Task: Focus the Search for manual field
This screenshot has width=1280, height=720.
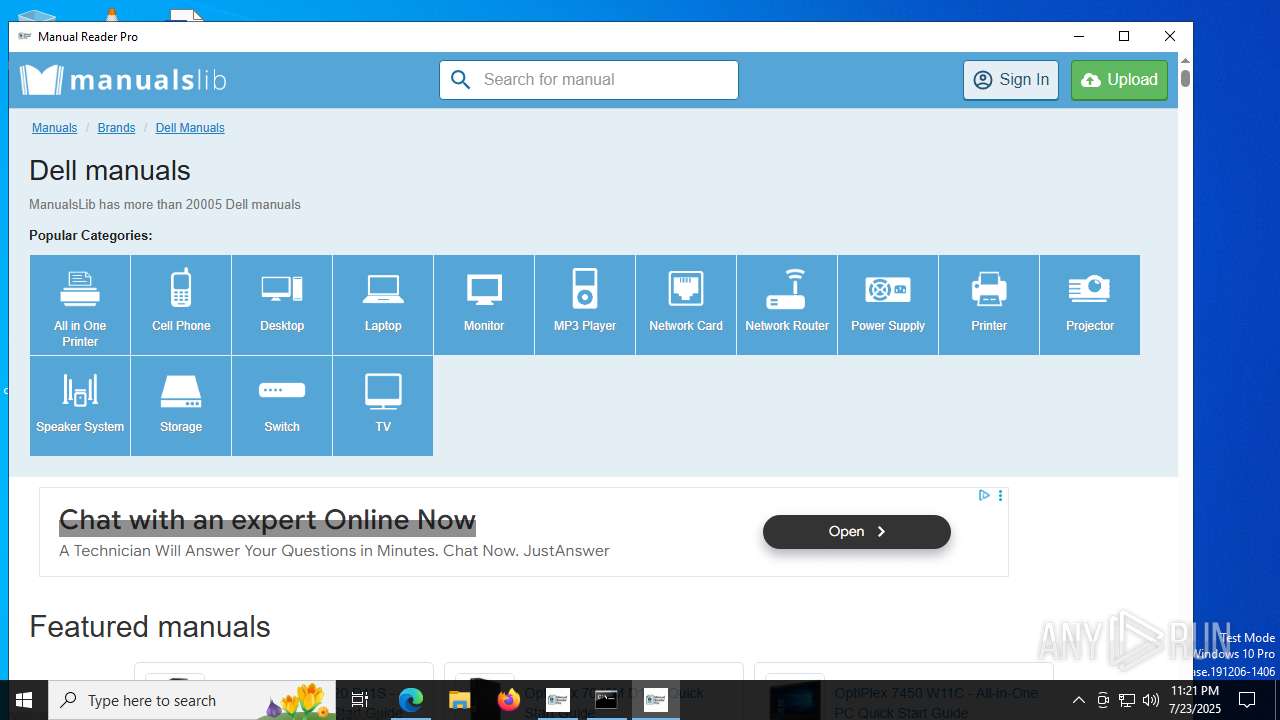Action: (x=589, y=80)
